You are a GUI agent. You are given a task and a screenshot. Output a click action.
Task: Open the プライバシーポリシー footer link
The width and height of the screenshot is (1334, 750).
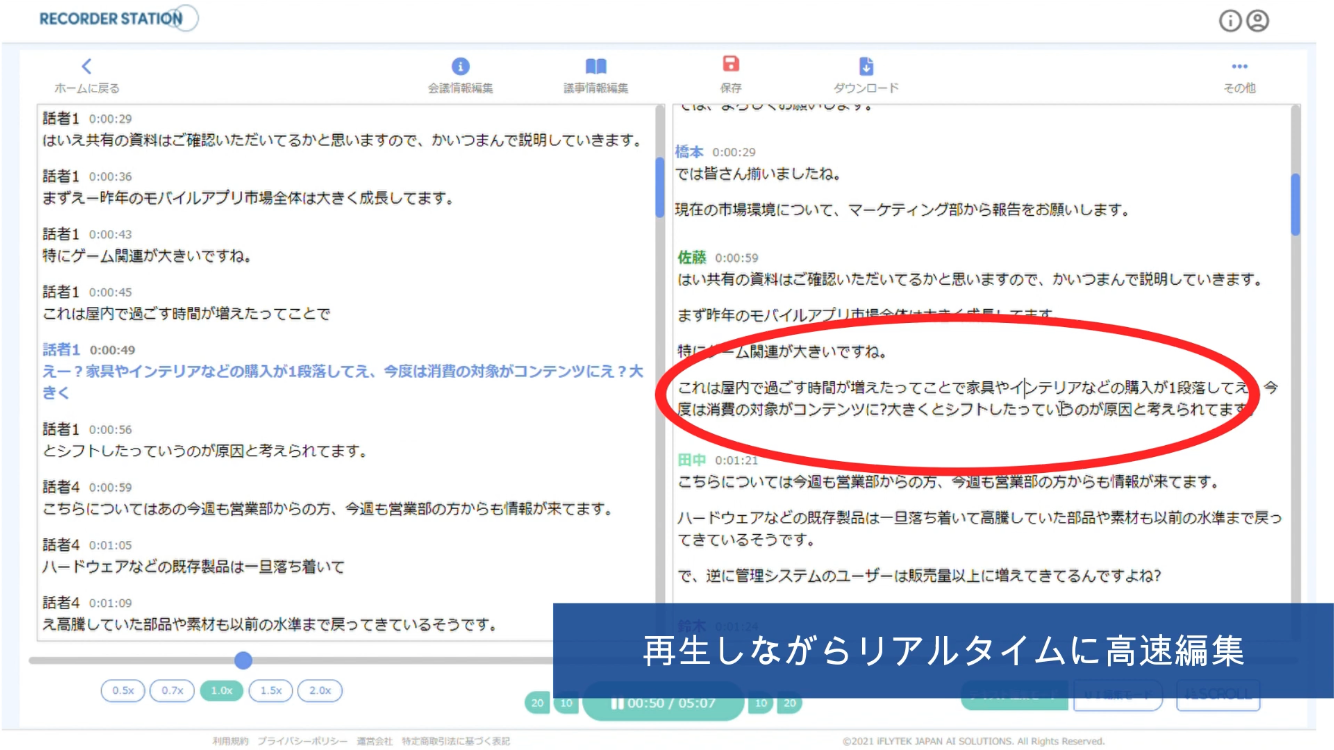point(303,741)
